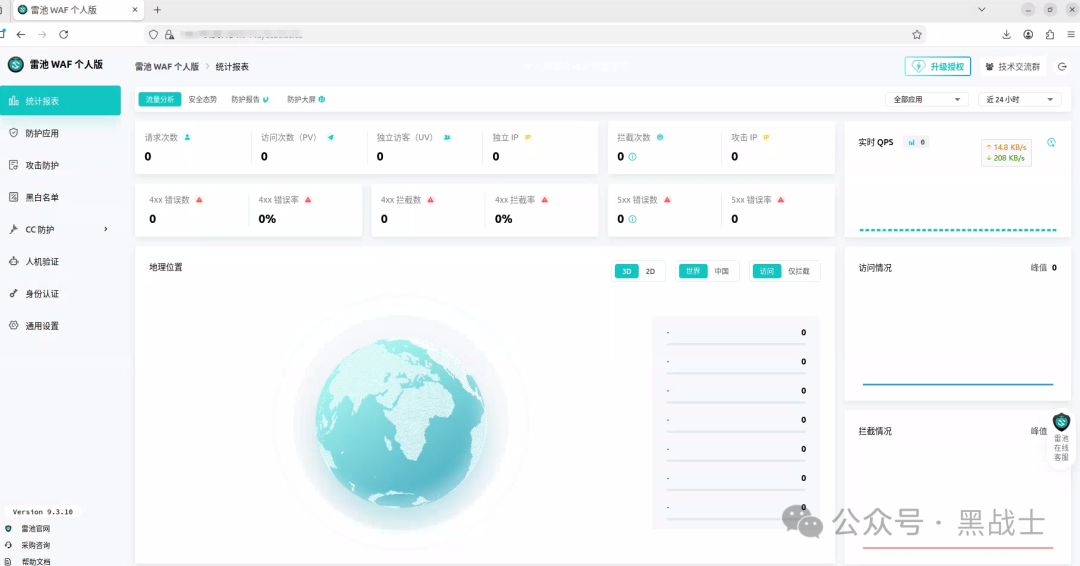1080x566 pixels.
Task: Click the info icon beside 拦截次数 value
Action: (x=632, y=157)
